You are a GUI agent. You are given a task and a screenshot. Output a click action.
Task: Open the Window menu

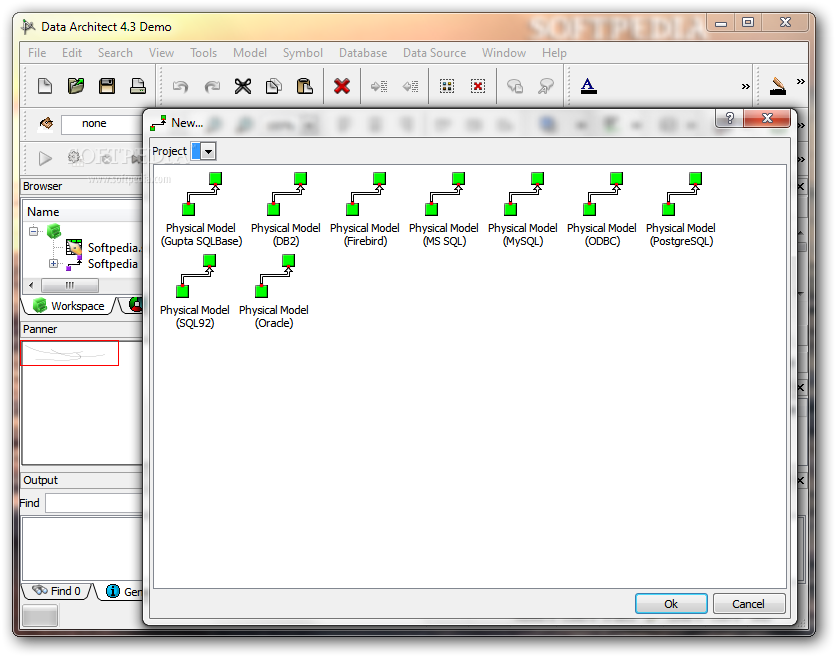[x=504, y=53]
